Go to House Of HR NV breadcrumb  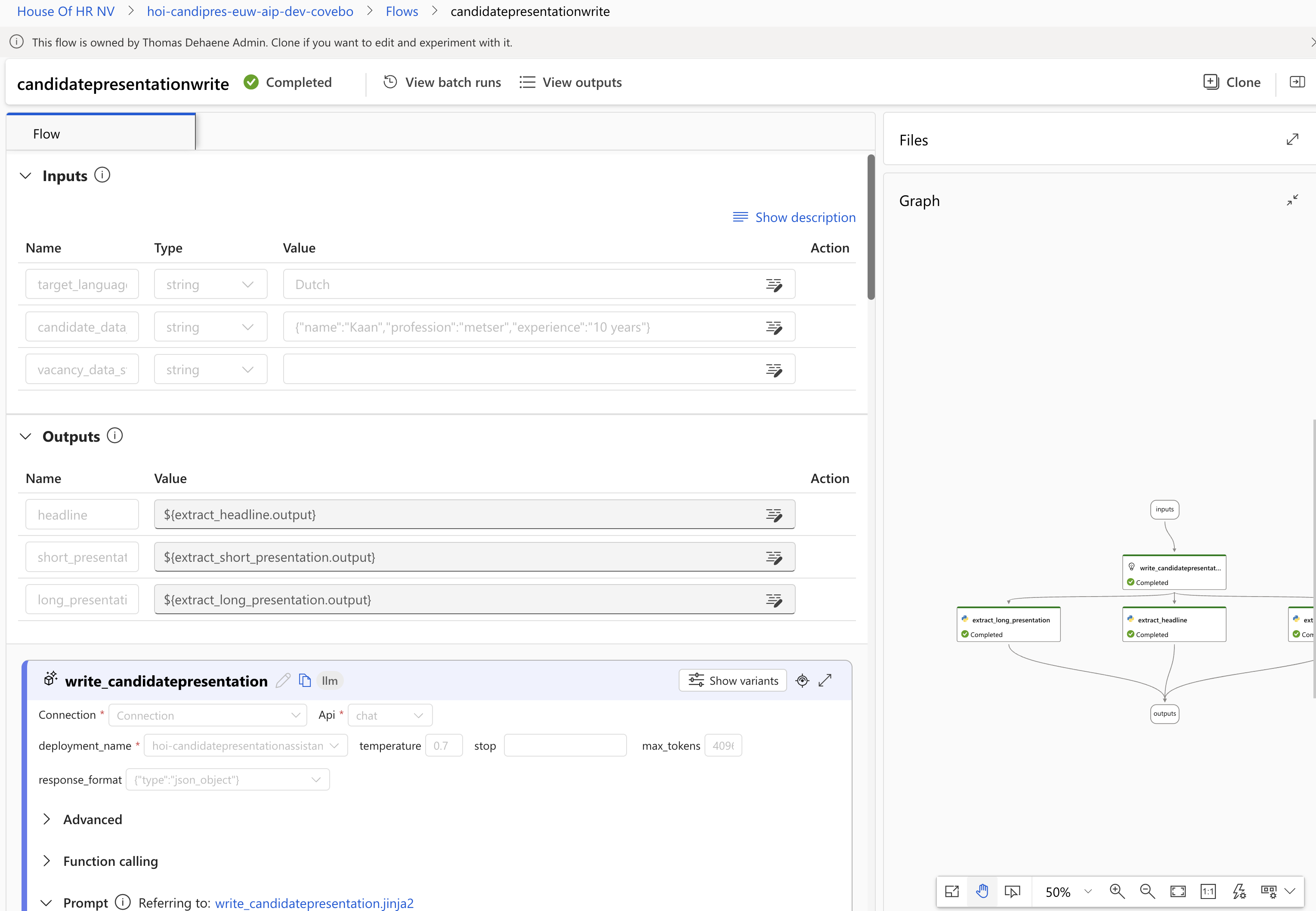click(x=66, y=12)
